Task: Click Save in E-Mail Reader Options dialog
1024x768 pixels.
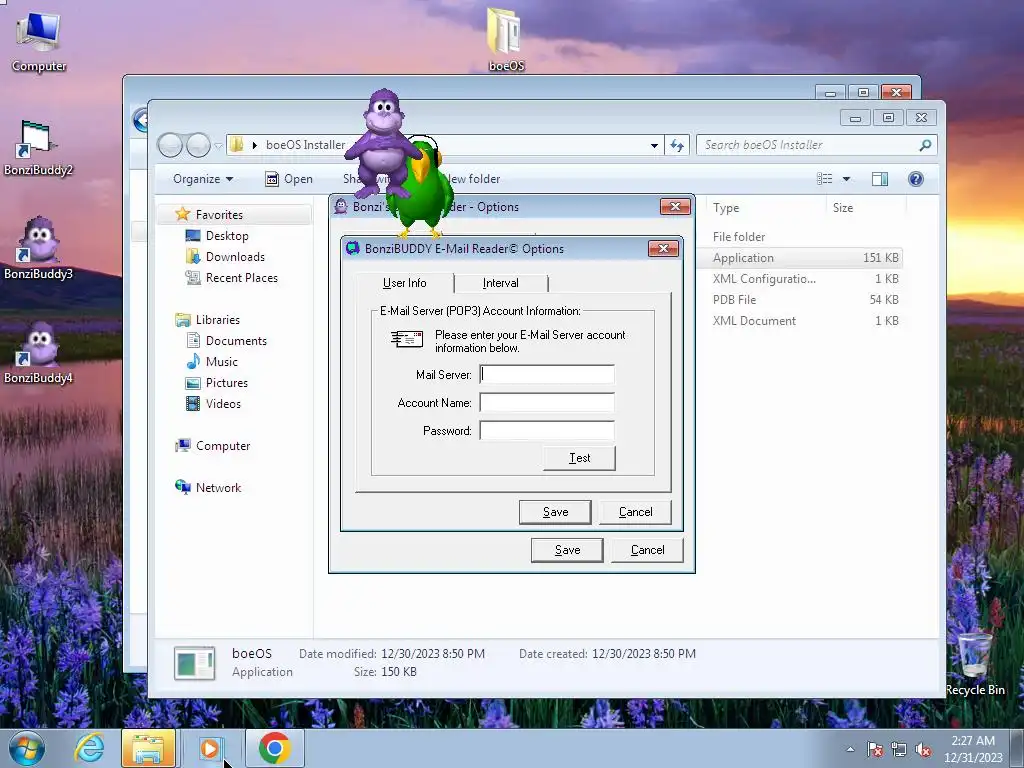Action: pyautogui.click(x=555, y=512)
